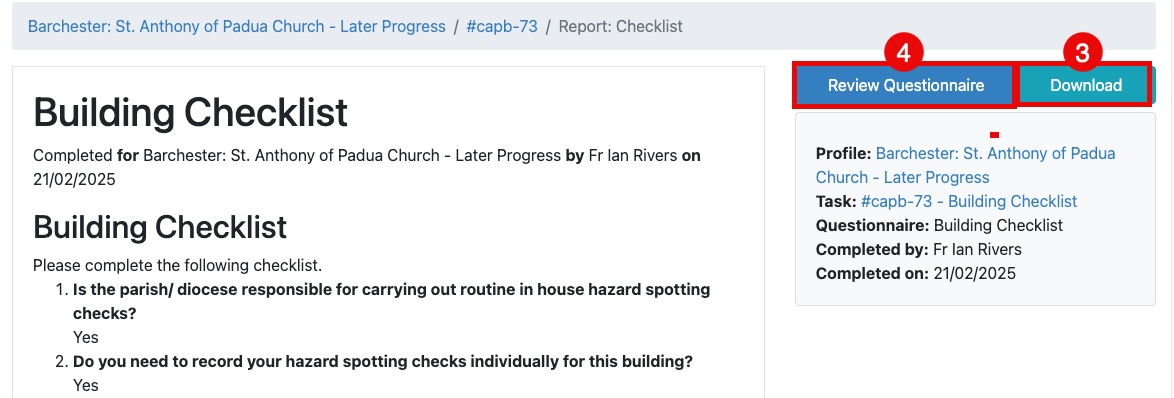
Task: Click the 'Please complete the following checklist' text
Action: coord(177,266)
